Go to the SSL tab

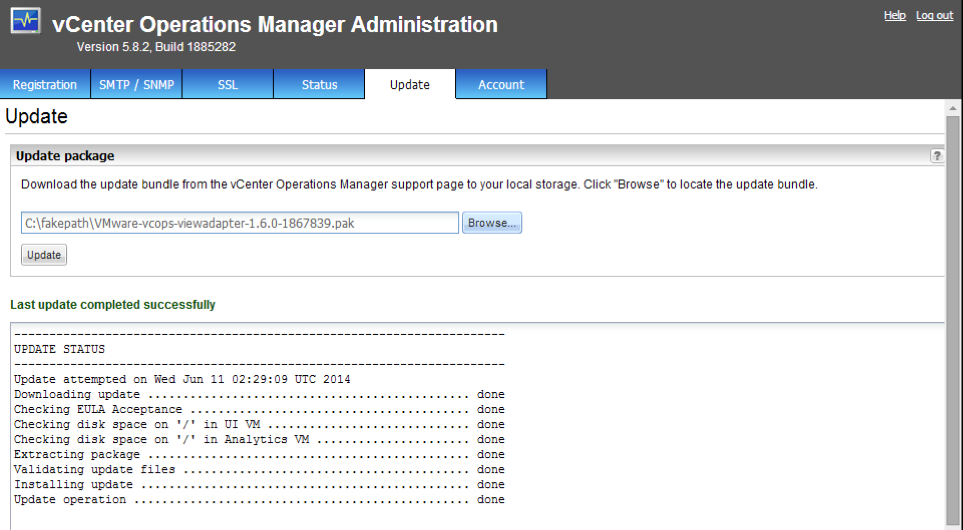(x=227, y=84)
